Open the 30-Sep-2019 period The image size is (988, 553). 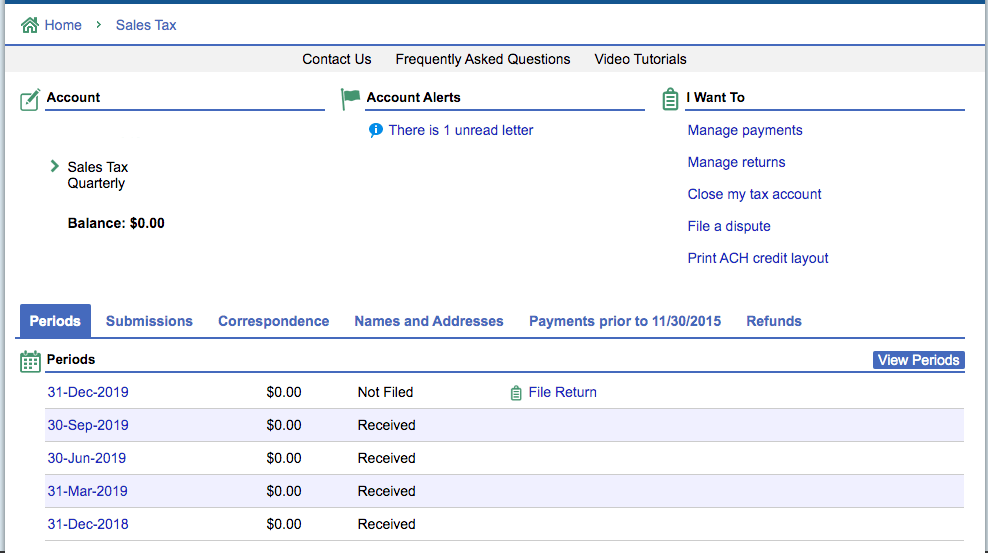click(x=88, y=425)
